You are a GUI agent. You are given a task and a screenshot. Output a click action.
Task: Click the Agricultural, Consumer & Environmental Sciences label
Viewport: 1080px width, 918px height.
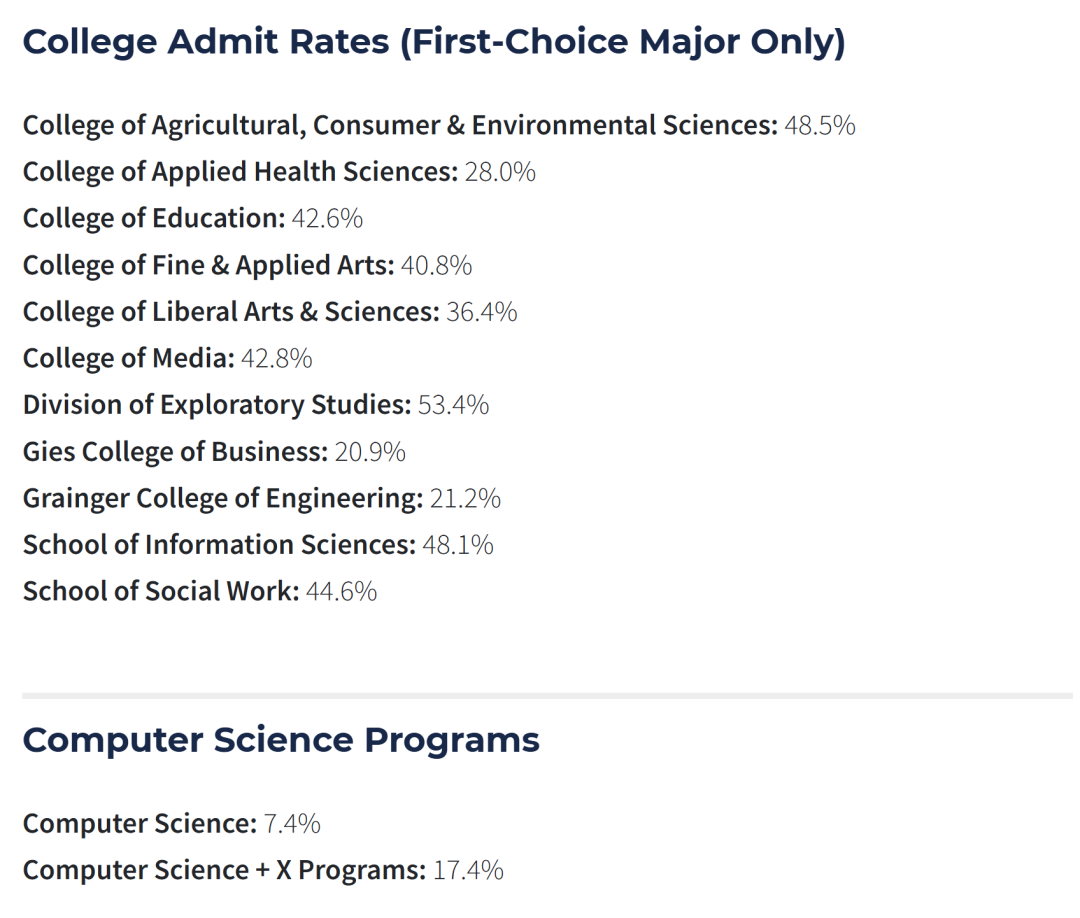click(399, 125)
